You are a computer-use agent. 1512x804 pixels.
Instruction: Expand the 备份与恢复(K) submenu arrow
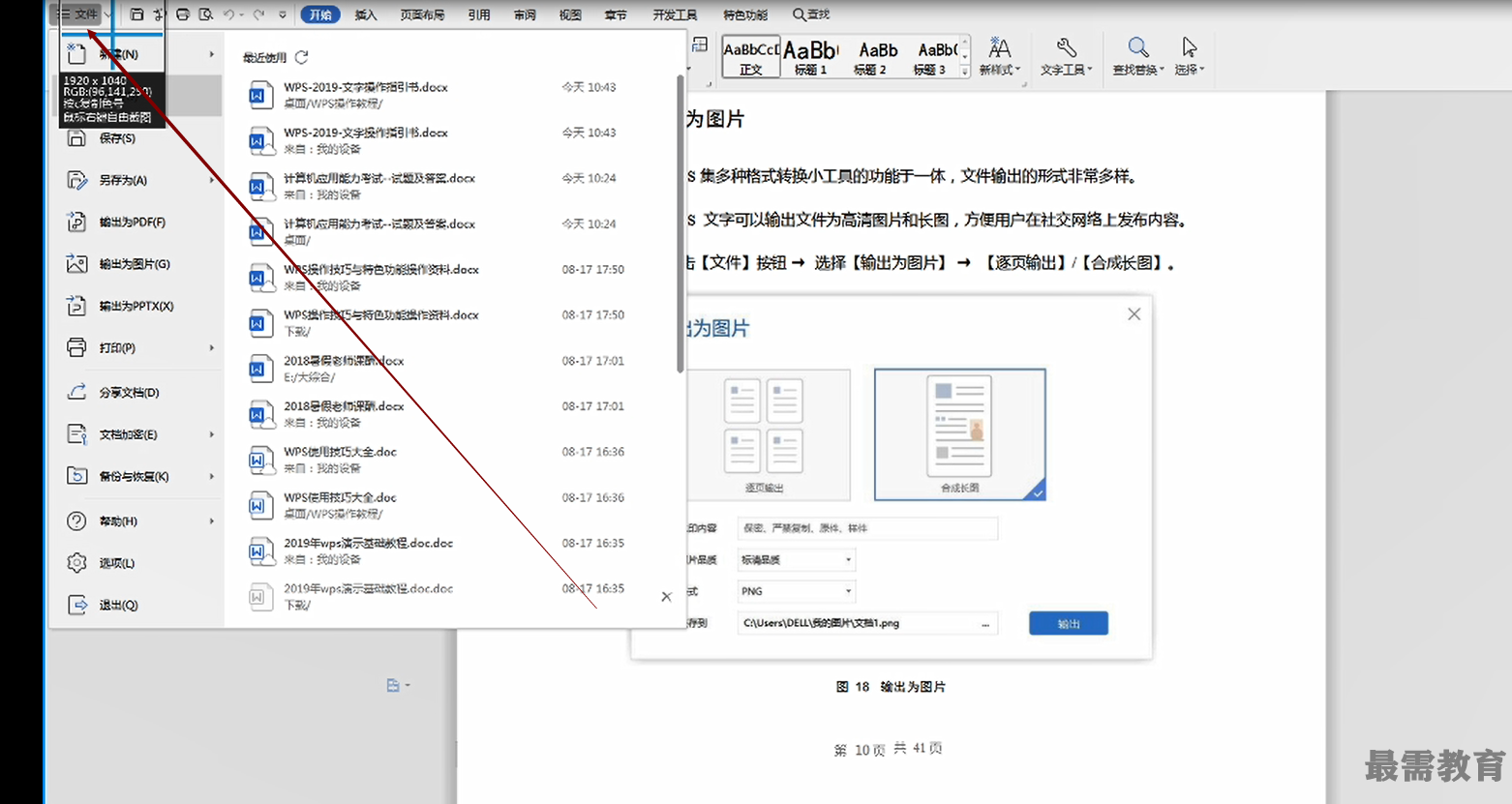(x=211, y=476)
